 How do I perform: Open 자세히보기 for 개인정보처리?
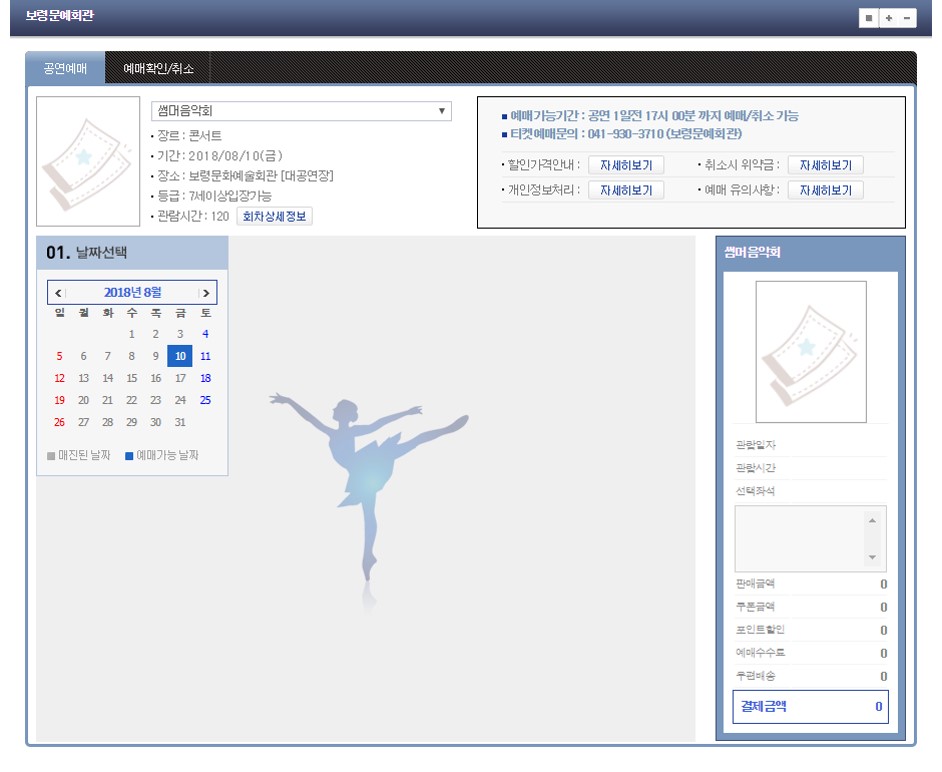(626, 190)
